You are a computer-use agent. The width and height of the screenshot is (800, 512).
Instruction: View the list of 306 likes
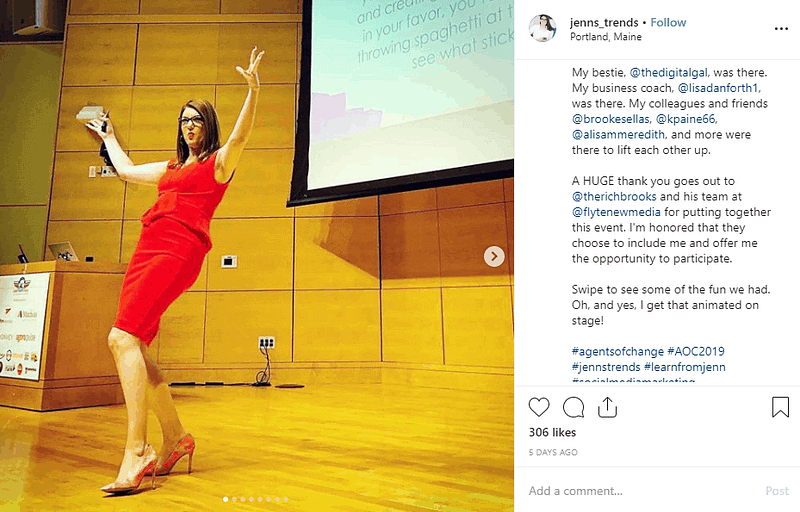[x=552, y=432]
